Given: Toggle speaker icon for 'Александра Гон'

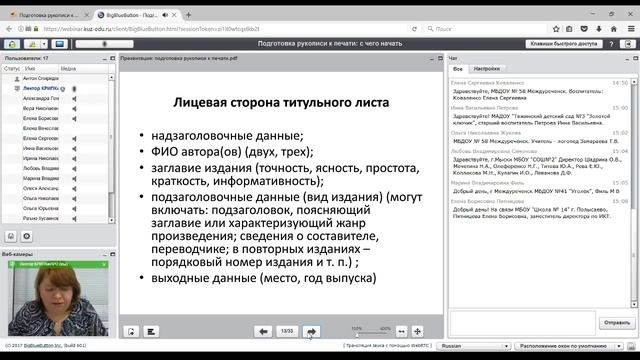Looking at the screenshot, I should pos(74,99).
